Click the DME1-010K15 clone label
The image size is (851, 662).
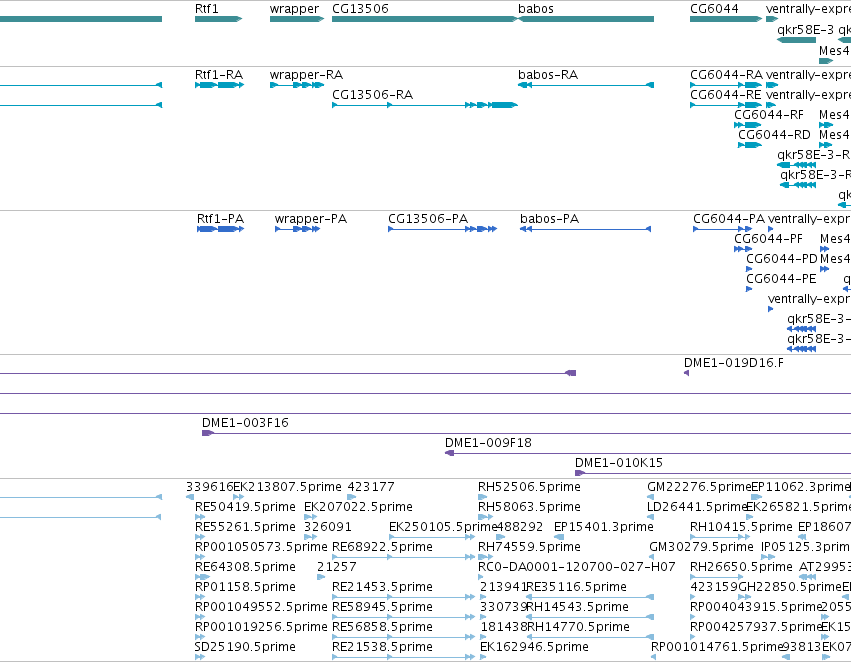[x=619, y=463]
